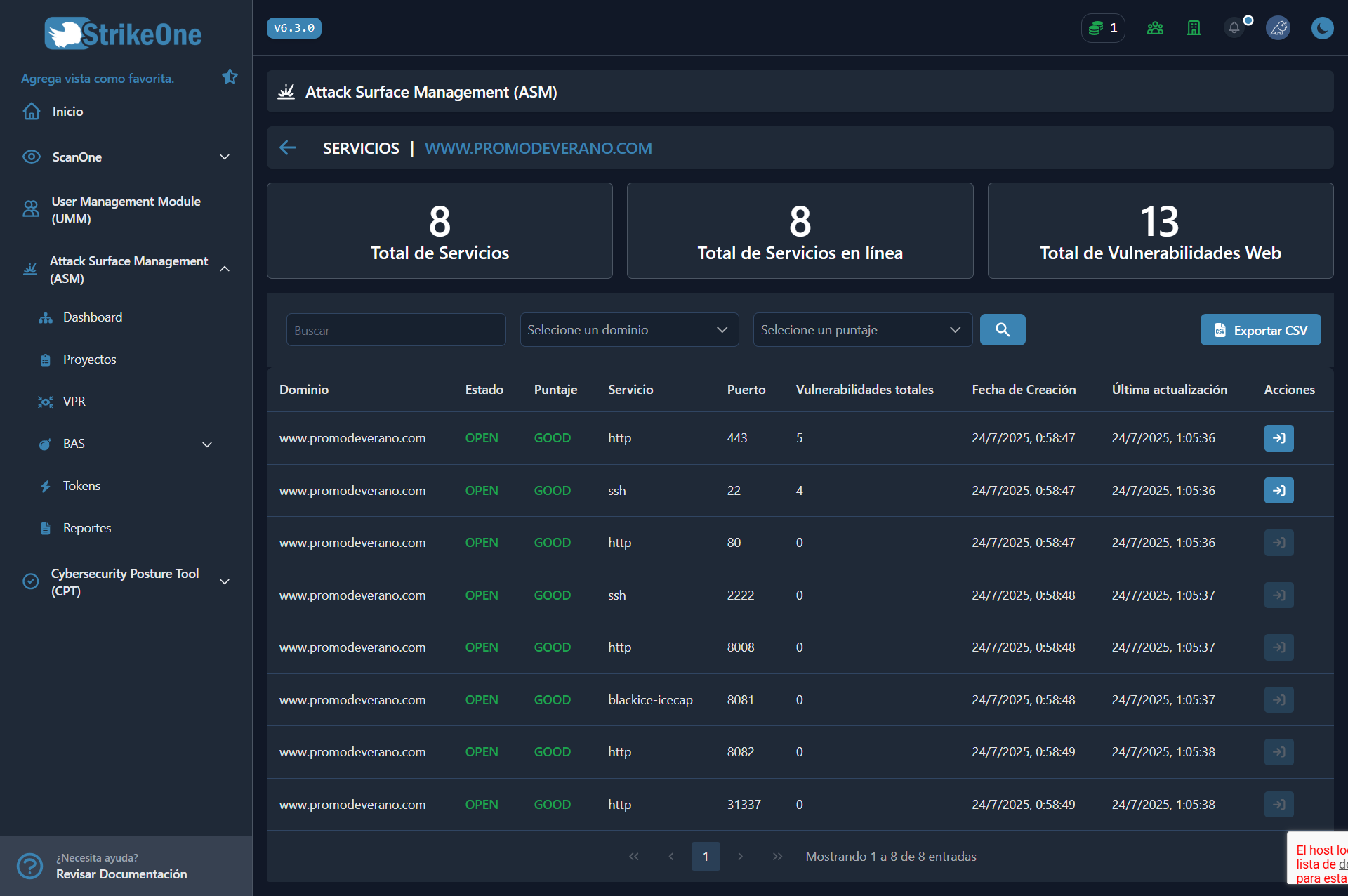
Task: Select the OPEN status on the ssh port 22 row
Action: (482, 490)
